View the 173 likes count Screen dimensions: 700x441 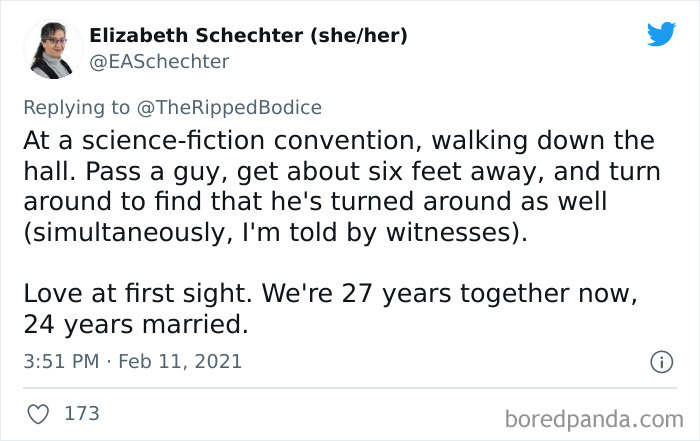tap(82, 412)
